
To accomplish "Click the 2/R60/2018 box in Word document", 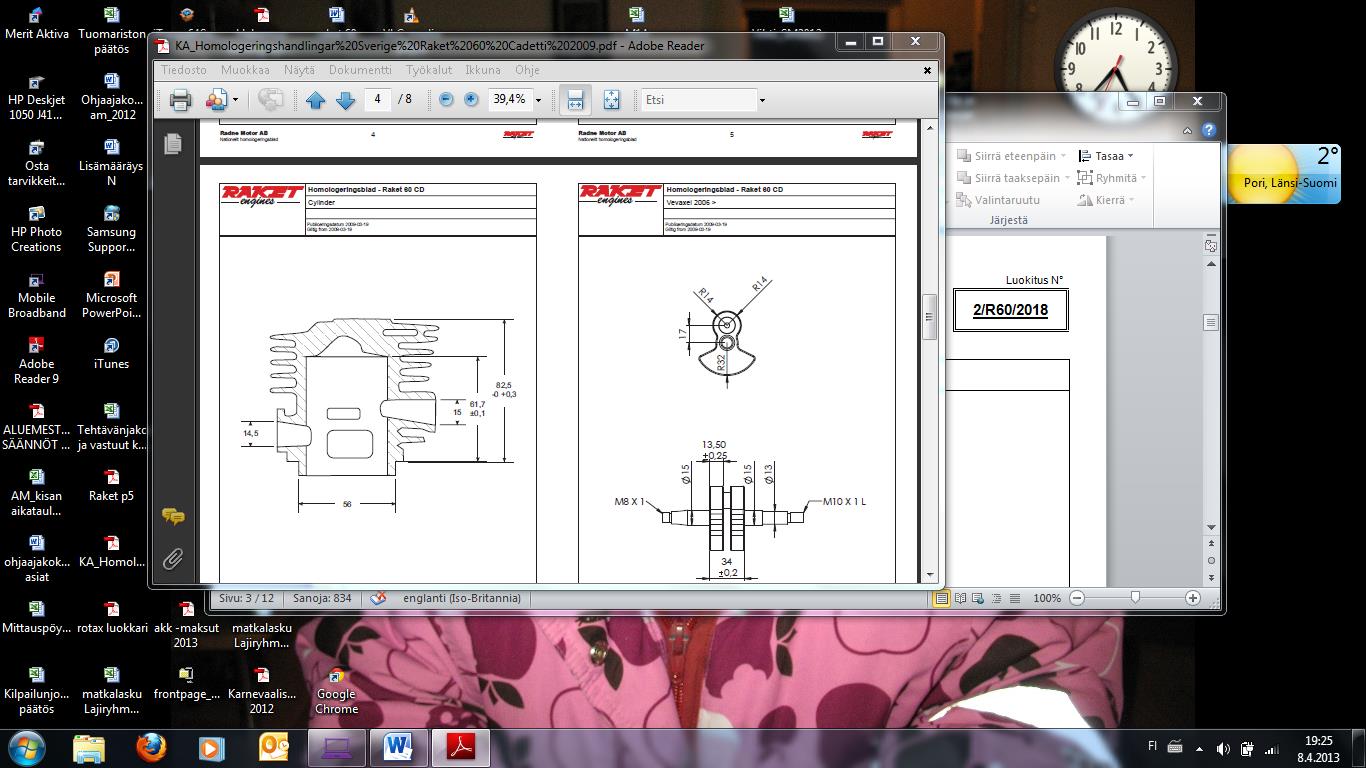I will (1010, 310).
